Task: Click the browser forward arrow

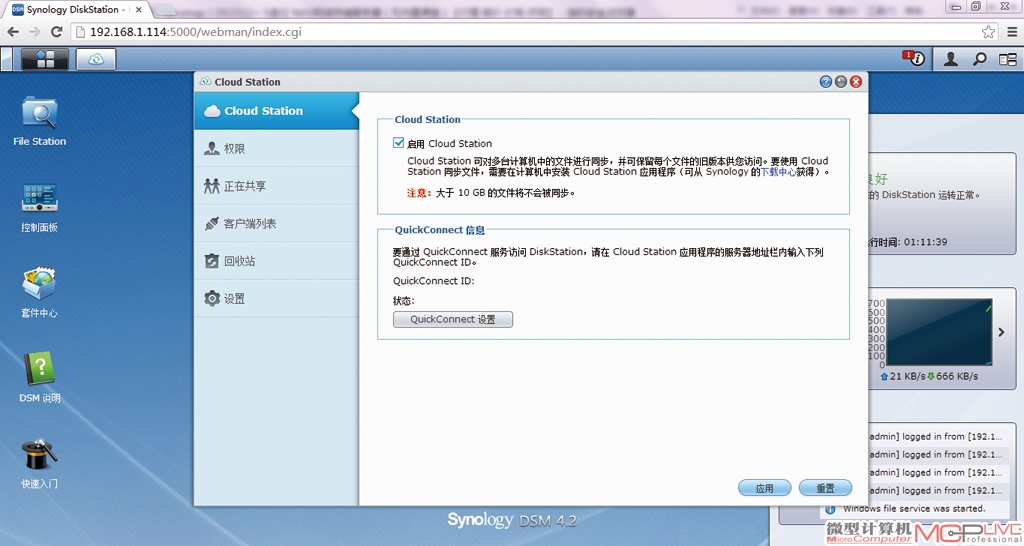Action: pyautogui.click(x=35, y=32)
